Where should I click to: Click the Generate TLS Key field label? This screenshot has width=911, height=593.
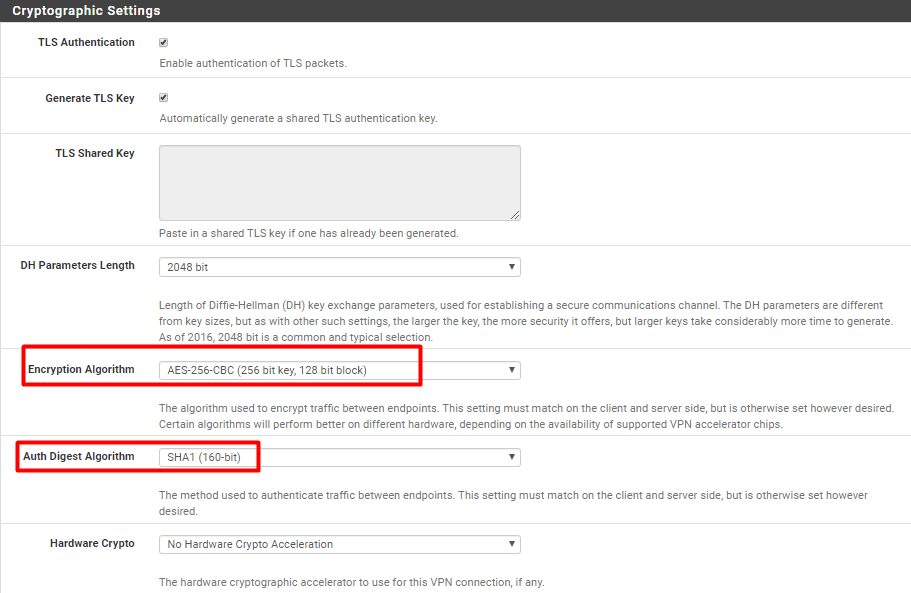90,98
